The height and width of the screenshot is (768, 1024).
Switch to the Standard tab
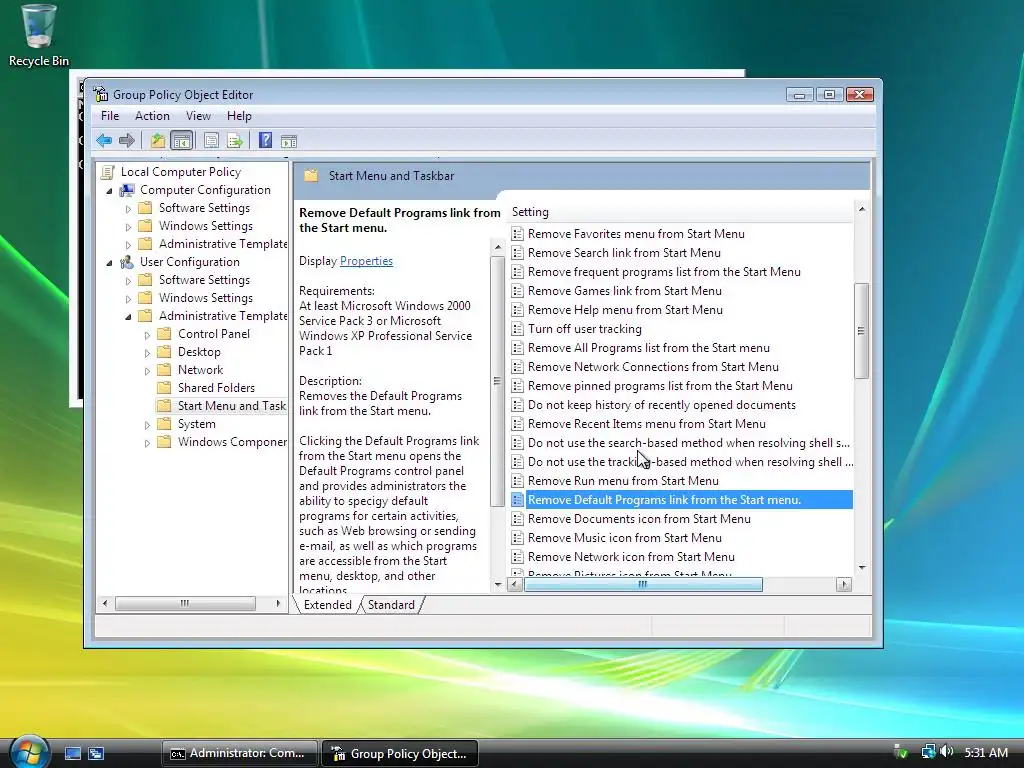(x=391, y=605)
